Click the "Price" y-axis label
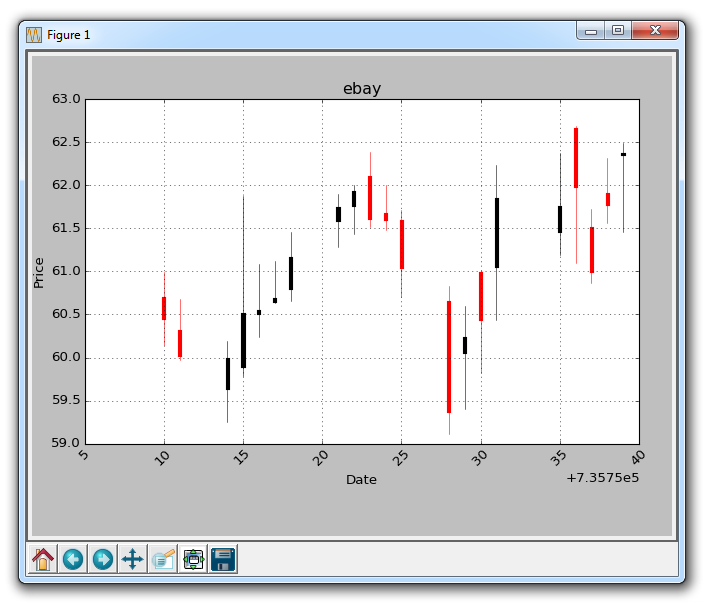Screen dimensions: 711x607 tap(38, 272)
